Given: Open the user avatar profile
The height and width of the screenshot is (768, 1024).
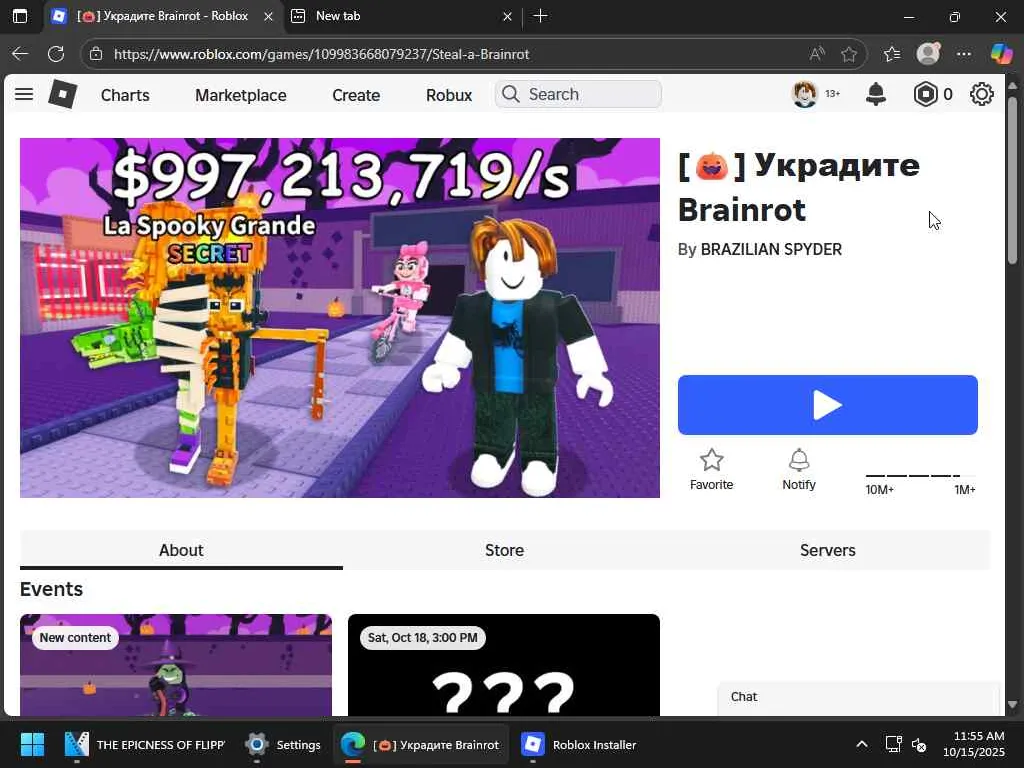Looking at the screenshot, I should tap(805, 95).
